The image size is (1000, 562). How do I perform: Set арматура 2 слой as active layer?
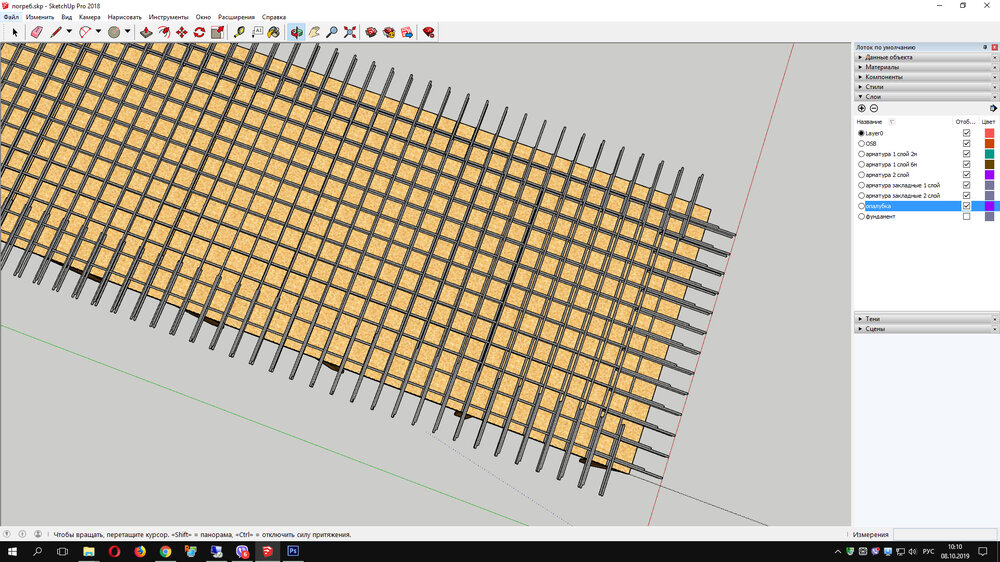coord(861,174)
